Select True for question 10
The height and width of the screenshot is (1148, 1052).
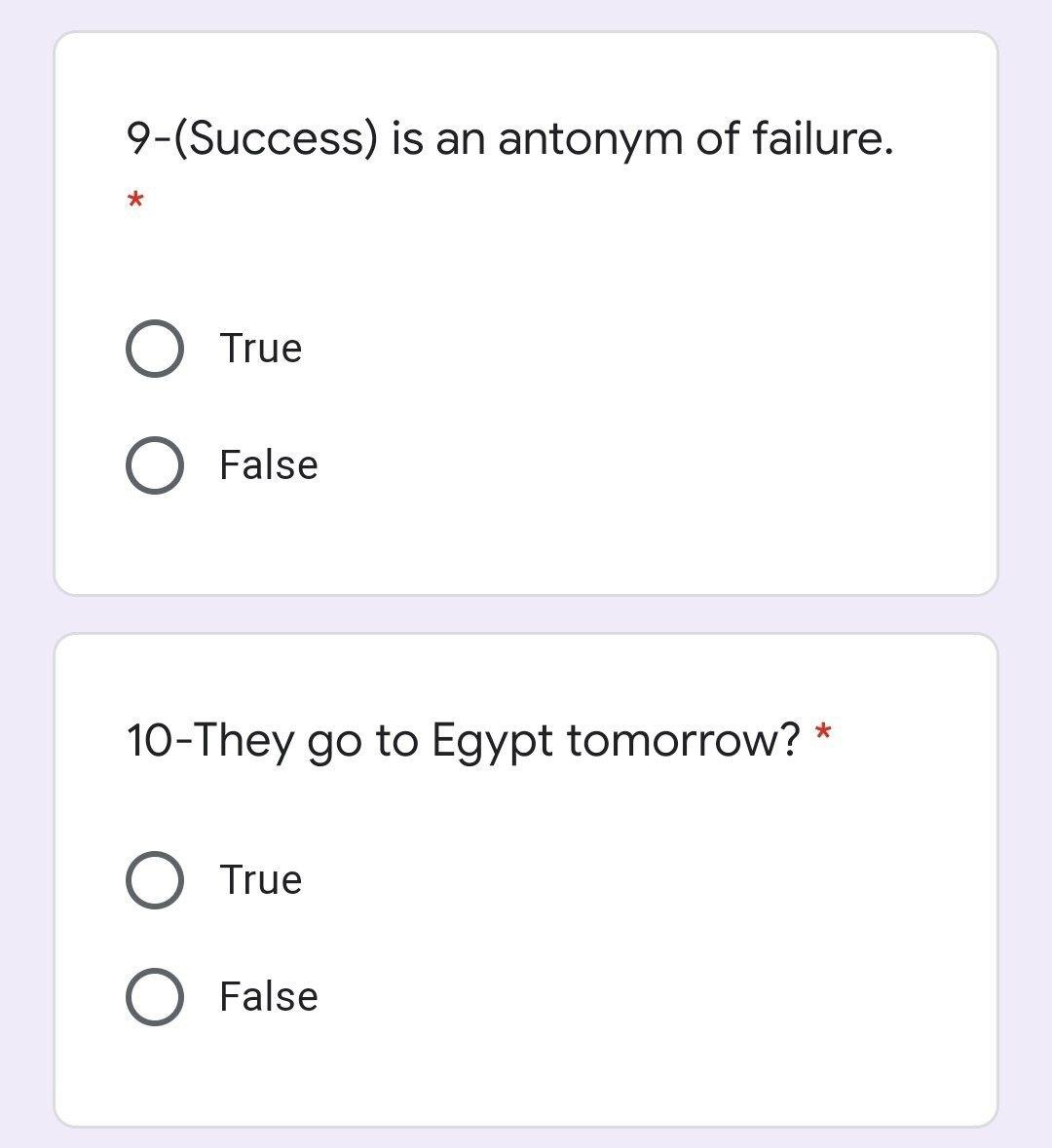pos(156,879)
